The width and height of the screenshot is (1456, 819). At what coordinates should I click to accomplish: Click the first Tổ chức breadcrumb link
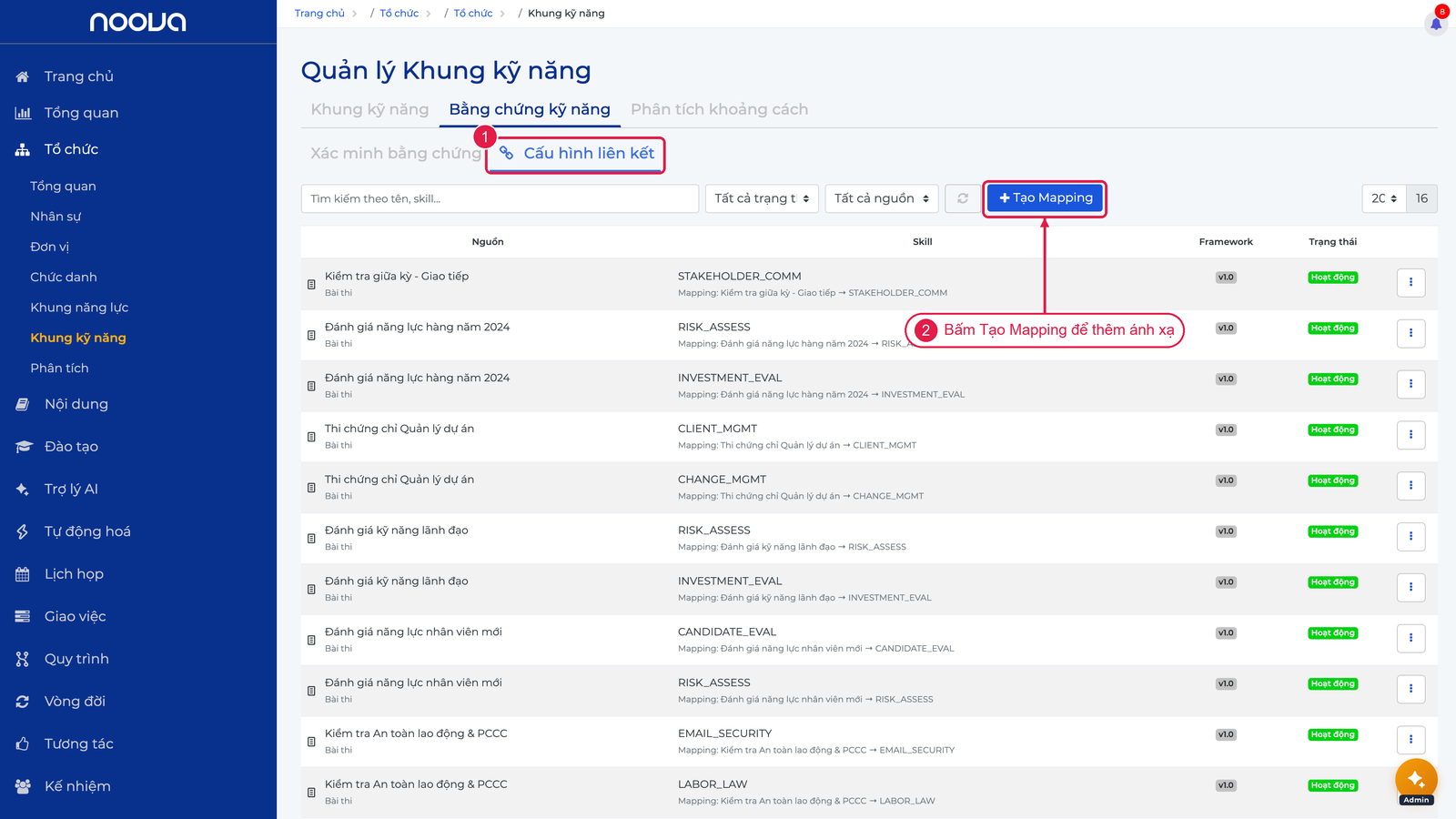point(399,13)
